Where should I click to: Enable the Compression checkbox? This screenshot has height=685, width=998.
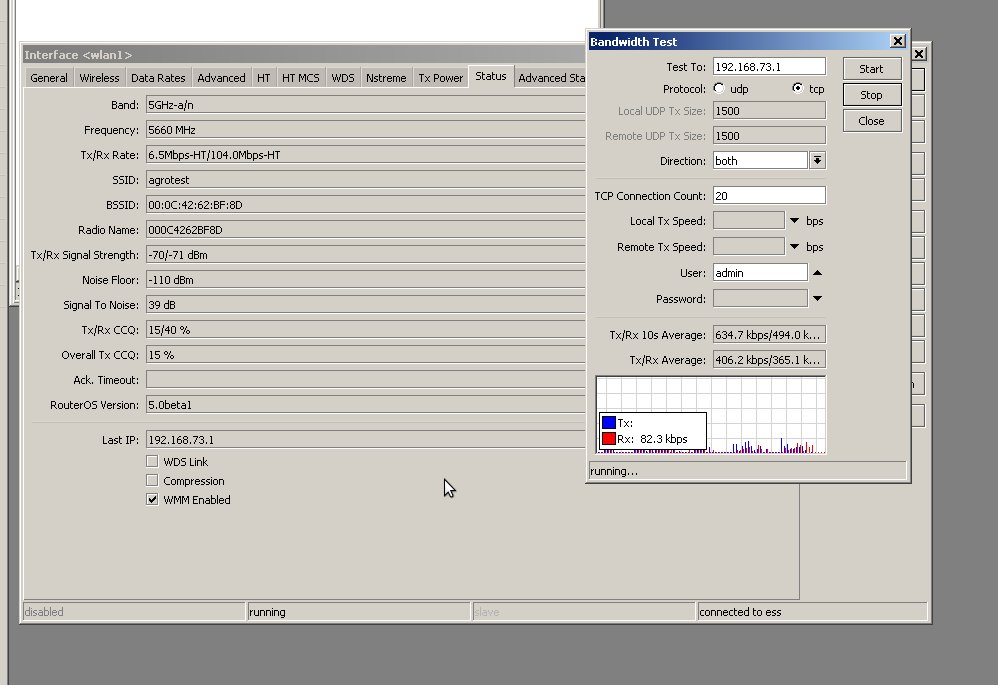pyautogui.click(x=152, y=481)
